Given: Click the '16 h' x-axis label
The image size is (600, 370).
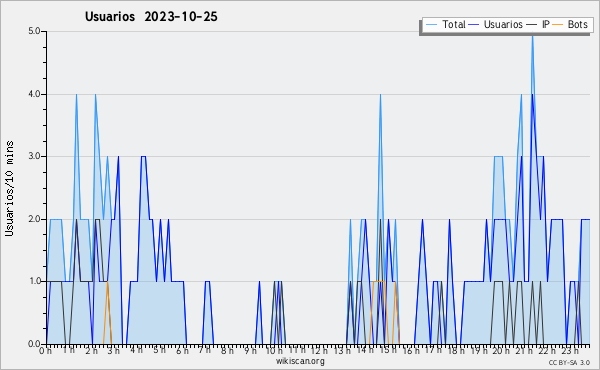Looking at the screenshot, I should pos(411,350).
